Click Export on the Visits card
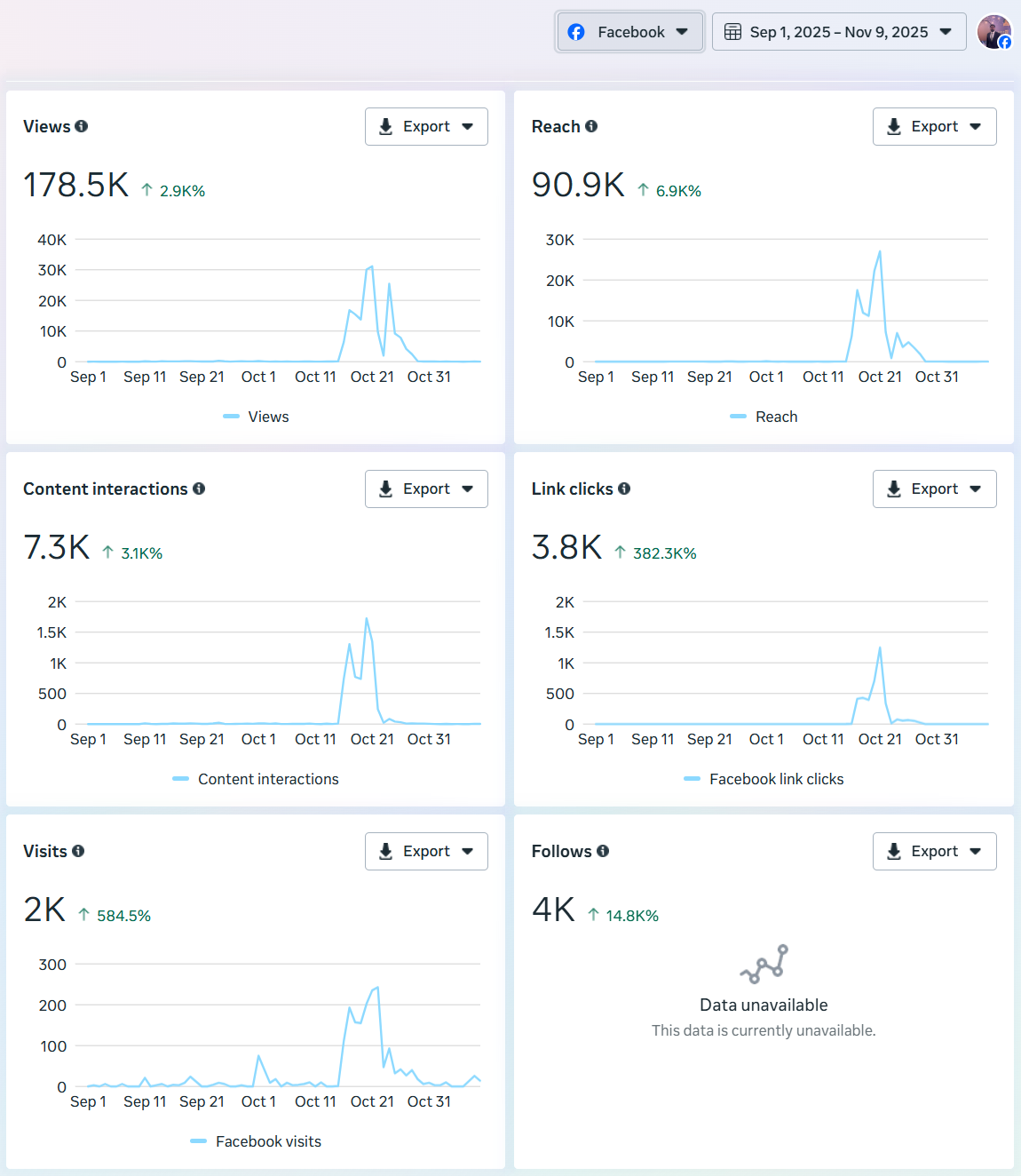 coord(426,850)
